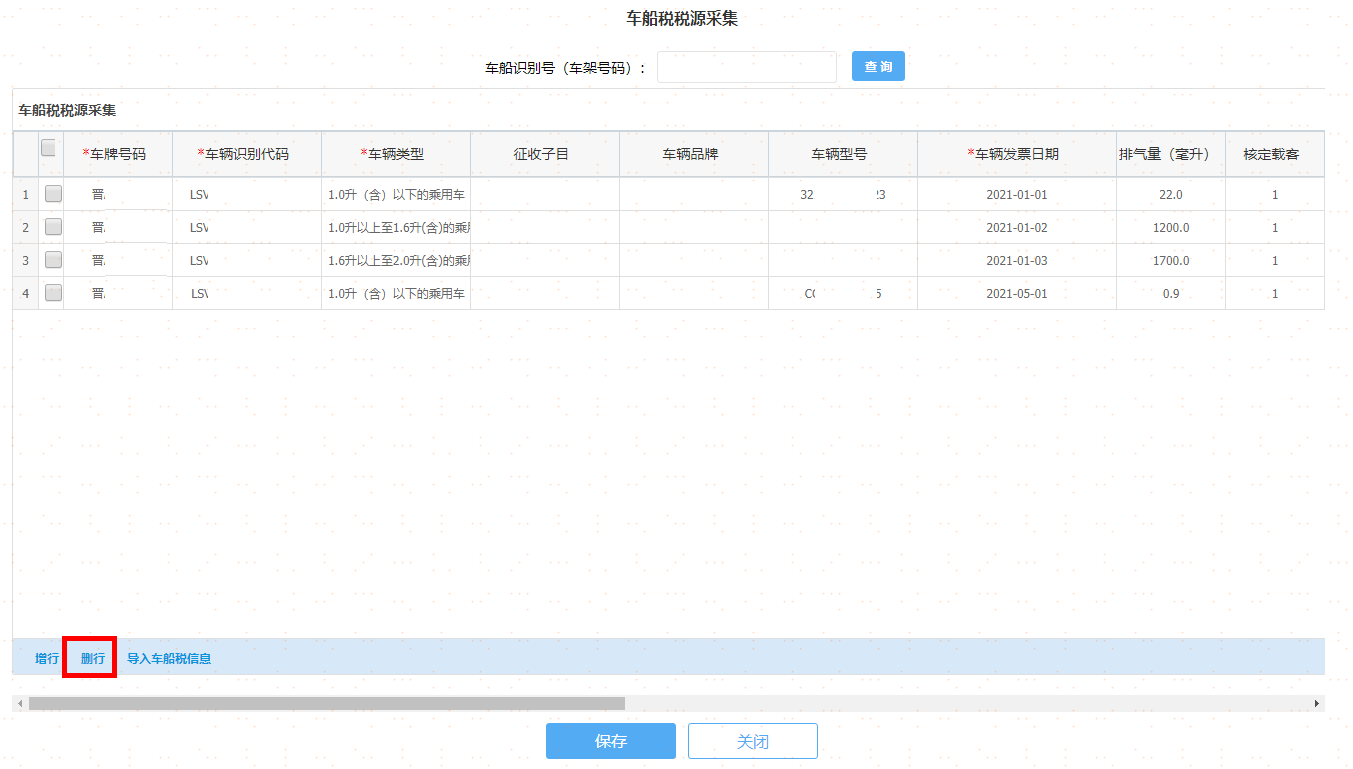
Task: Click the 征收子目 column header
Action: pos(545,154)
